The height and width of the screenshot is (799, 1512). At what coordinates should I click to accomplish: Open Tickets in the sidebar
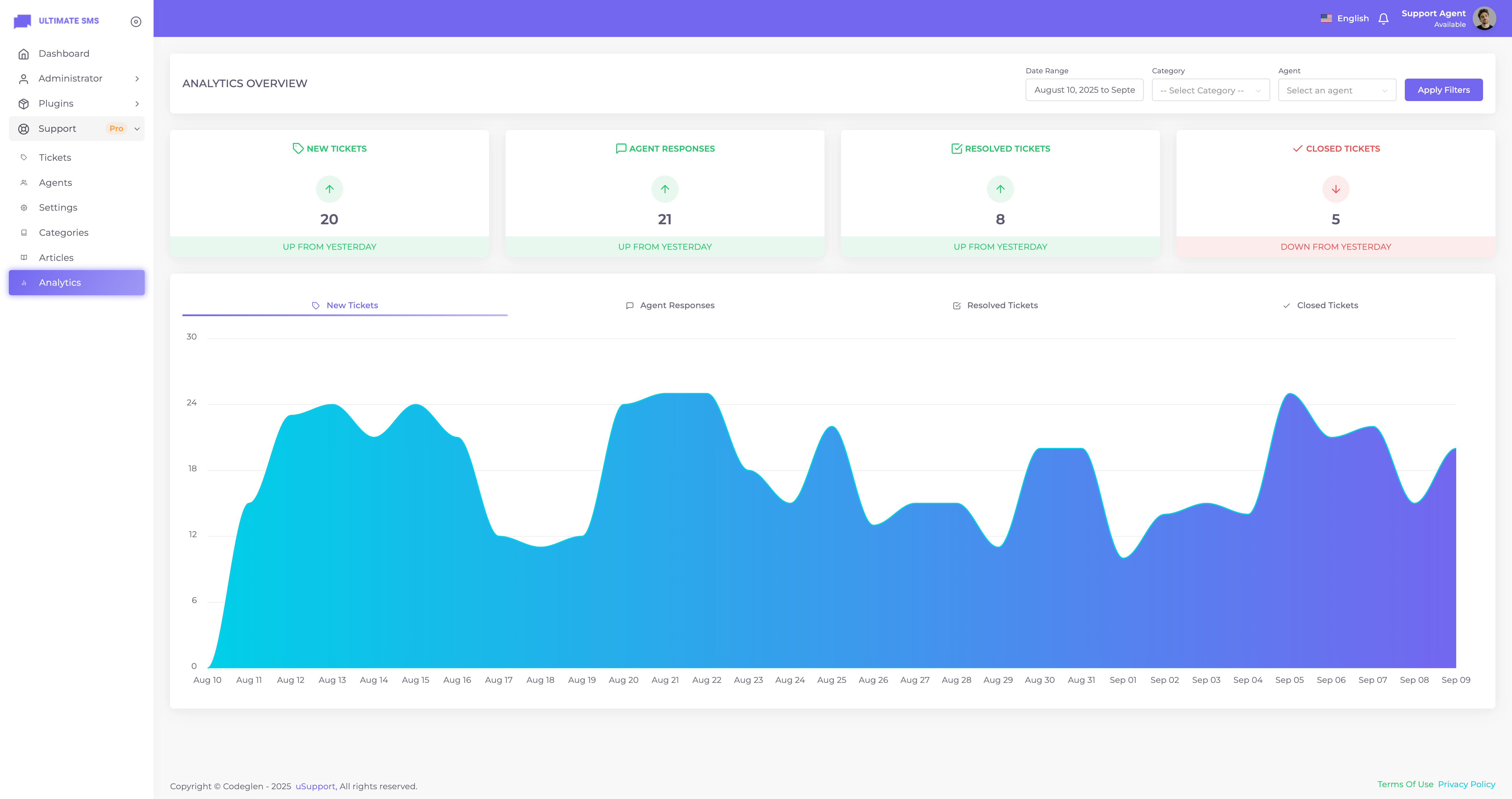point(55,157)
